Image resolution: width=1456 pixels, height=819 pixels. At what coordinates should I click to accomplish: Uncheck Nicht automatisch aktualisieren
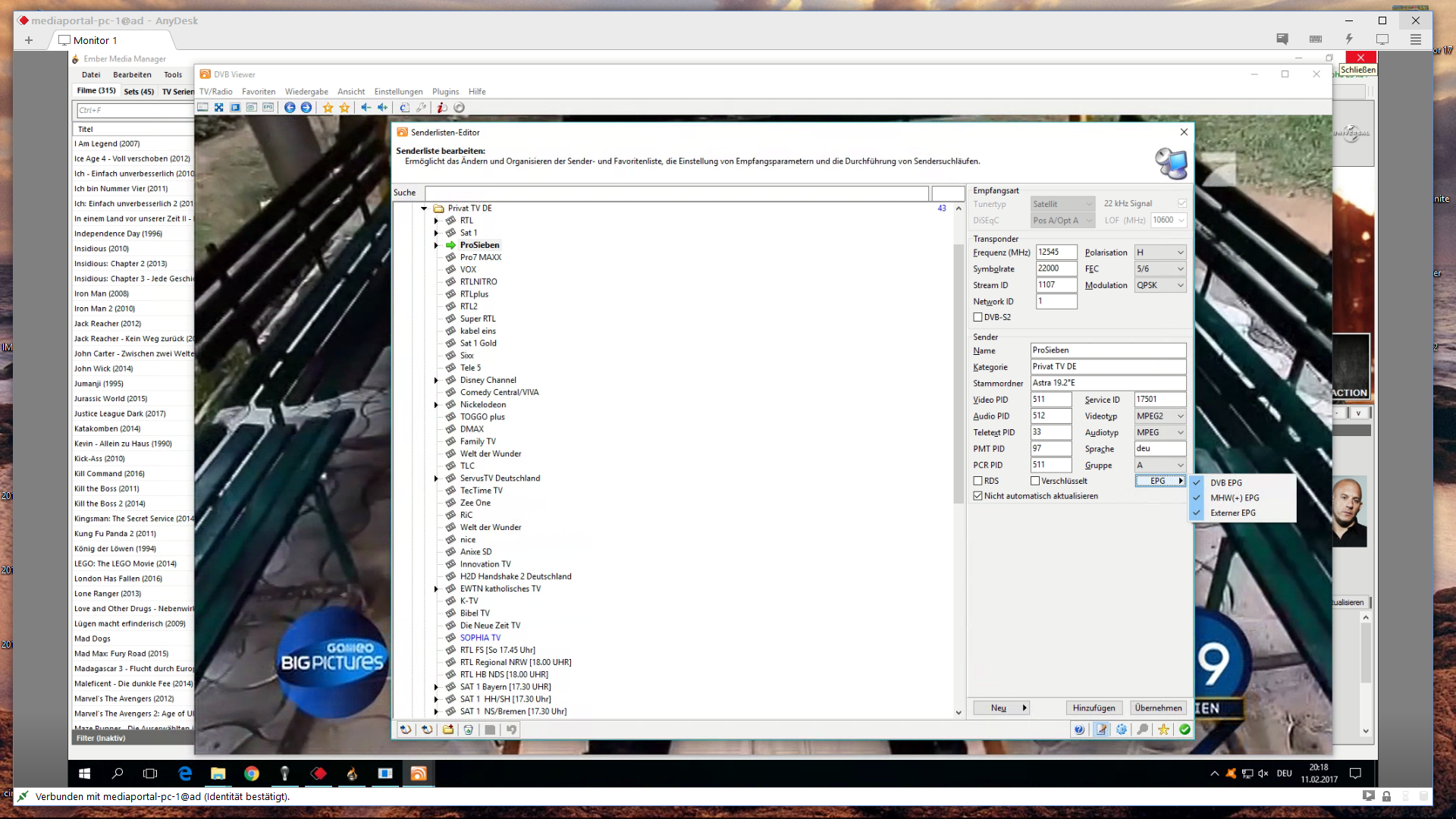[x=978, y=496]
